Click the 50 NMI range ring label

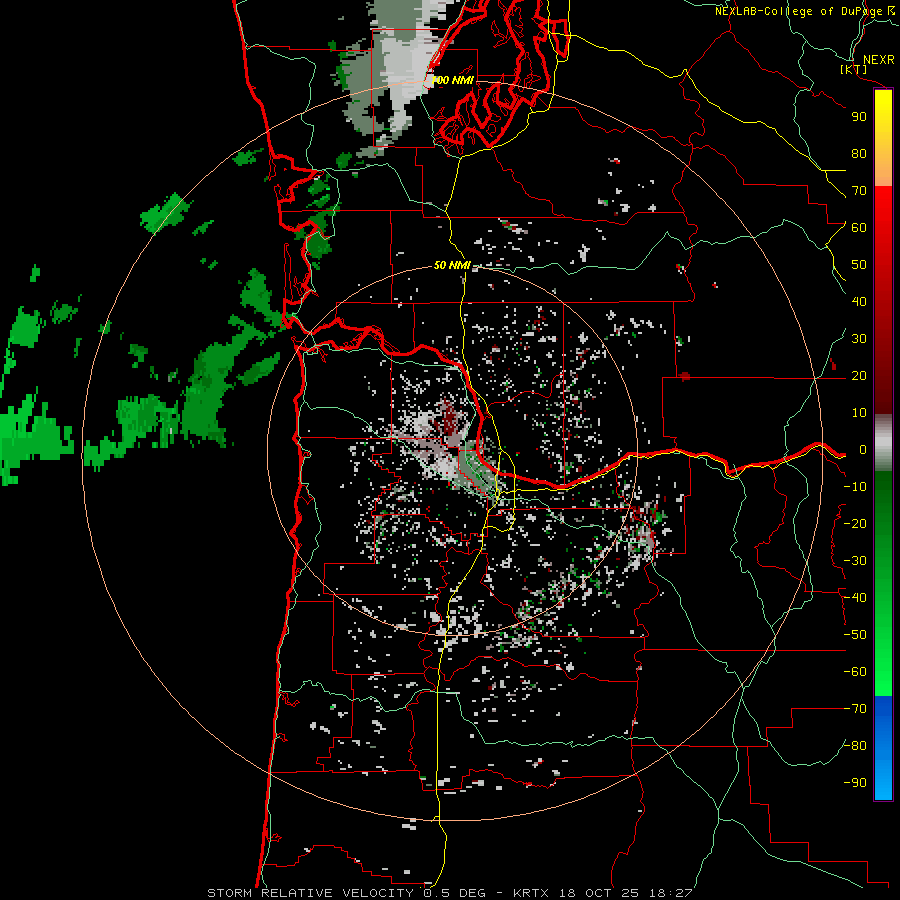pyautogui.click(x=452, y=265)
